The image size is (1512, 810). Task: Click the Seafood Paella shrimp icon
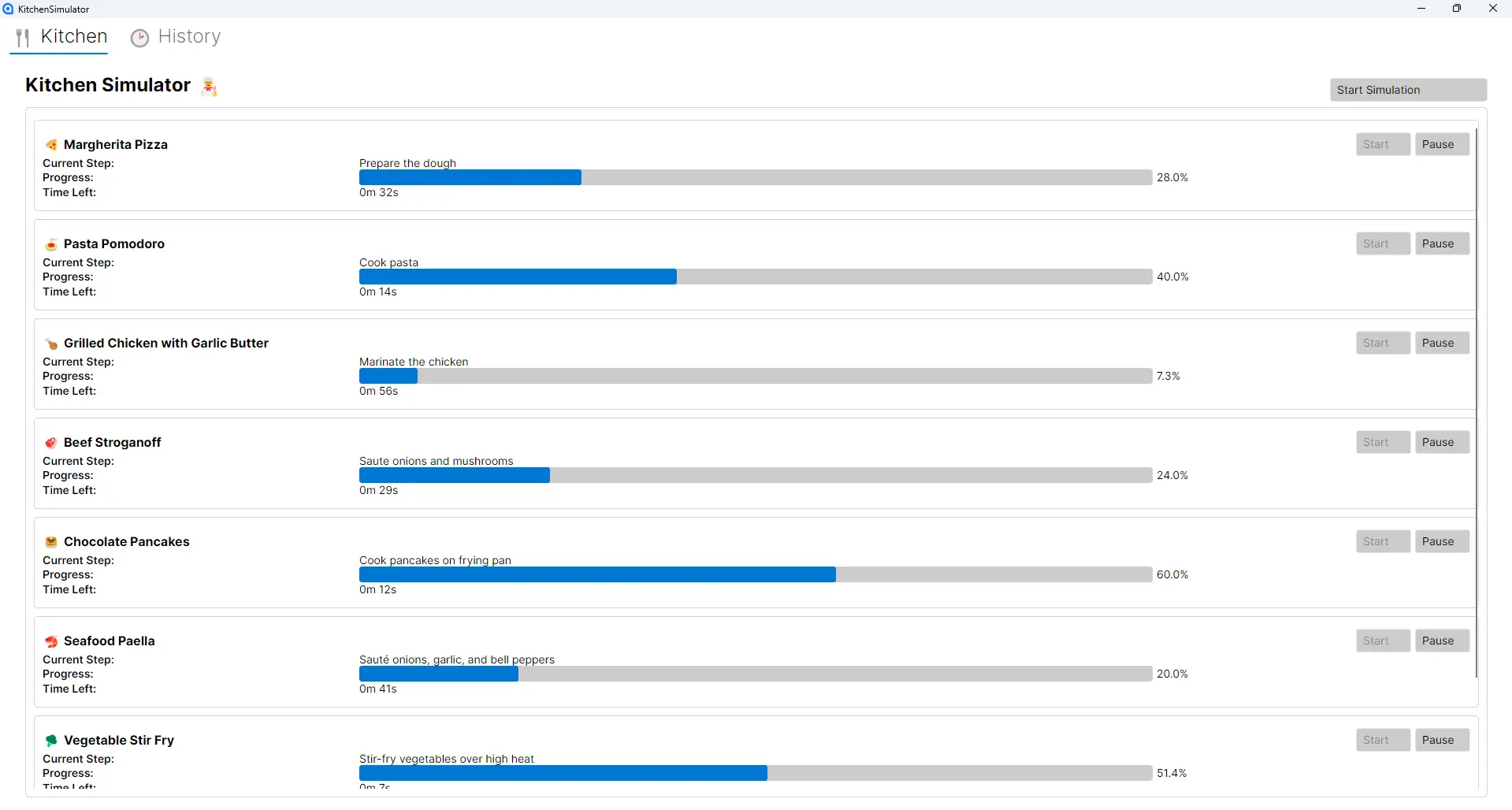(x=51, y=641)
